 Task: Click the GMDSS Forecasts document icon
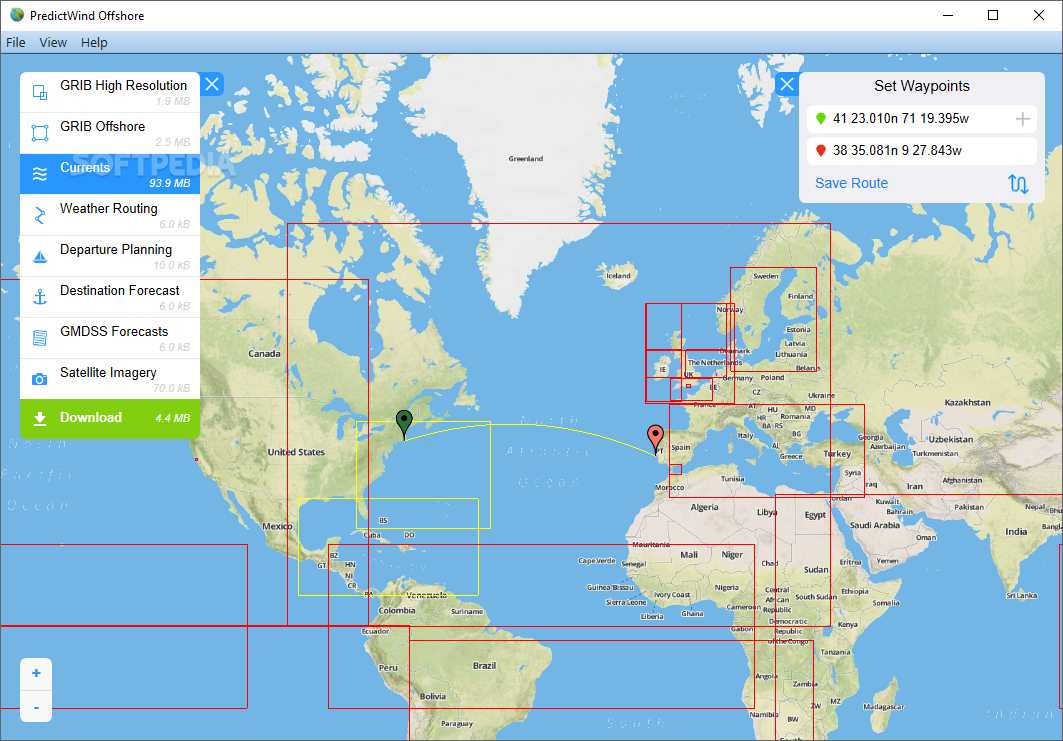tap(40, 338)
